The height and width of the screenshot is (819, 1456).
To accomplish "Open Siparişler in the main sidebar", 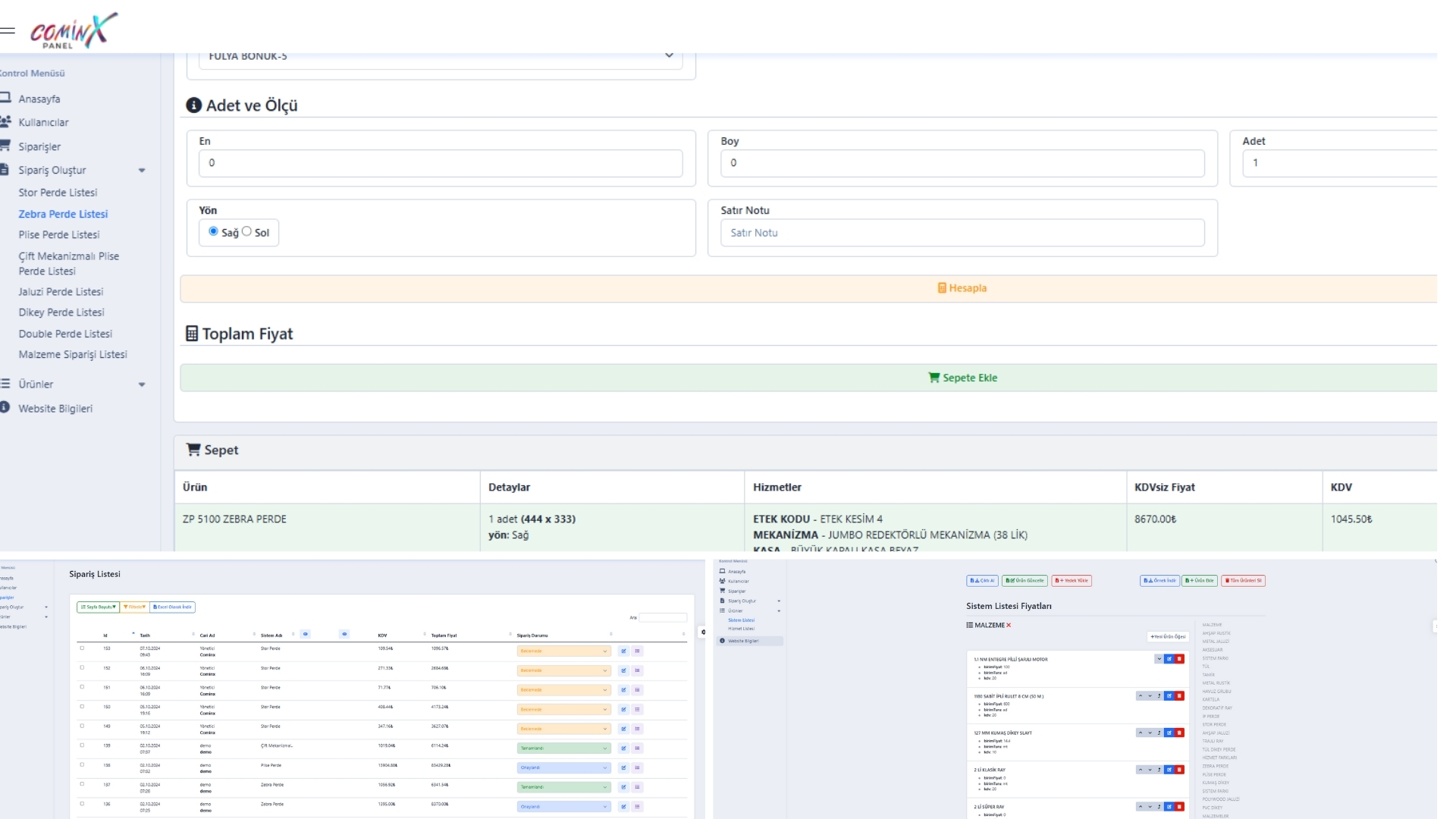I will pos(39,146).
